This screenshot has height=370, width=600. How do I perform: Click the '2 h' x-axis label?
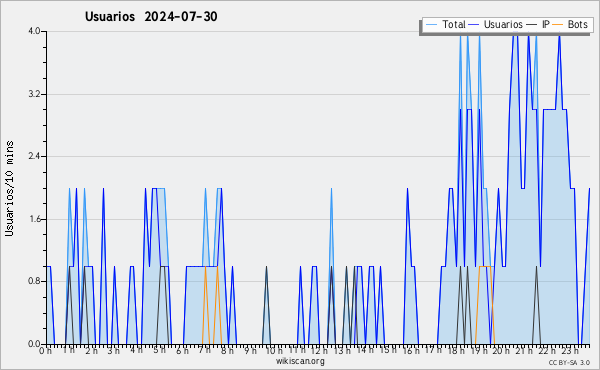91,350
